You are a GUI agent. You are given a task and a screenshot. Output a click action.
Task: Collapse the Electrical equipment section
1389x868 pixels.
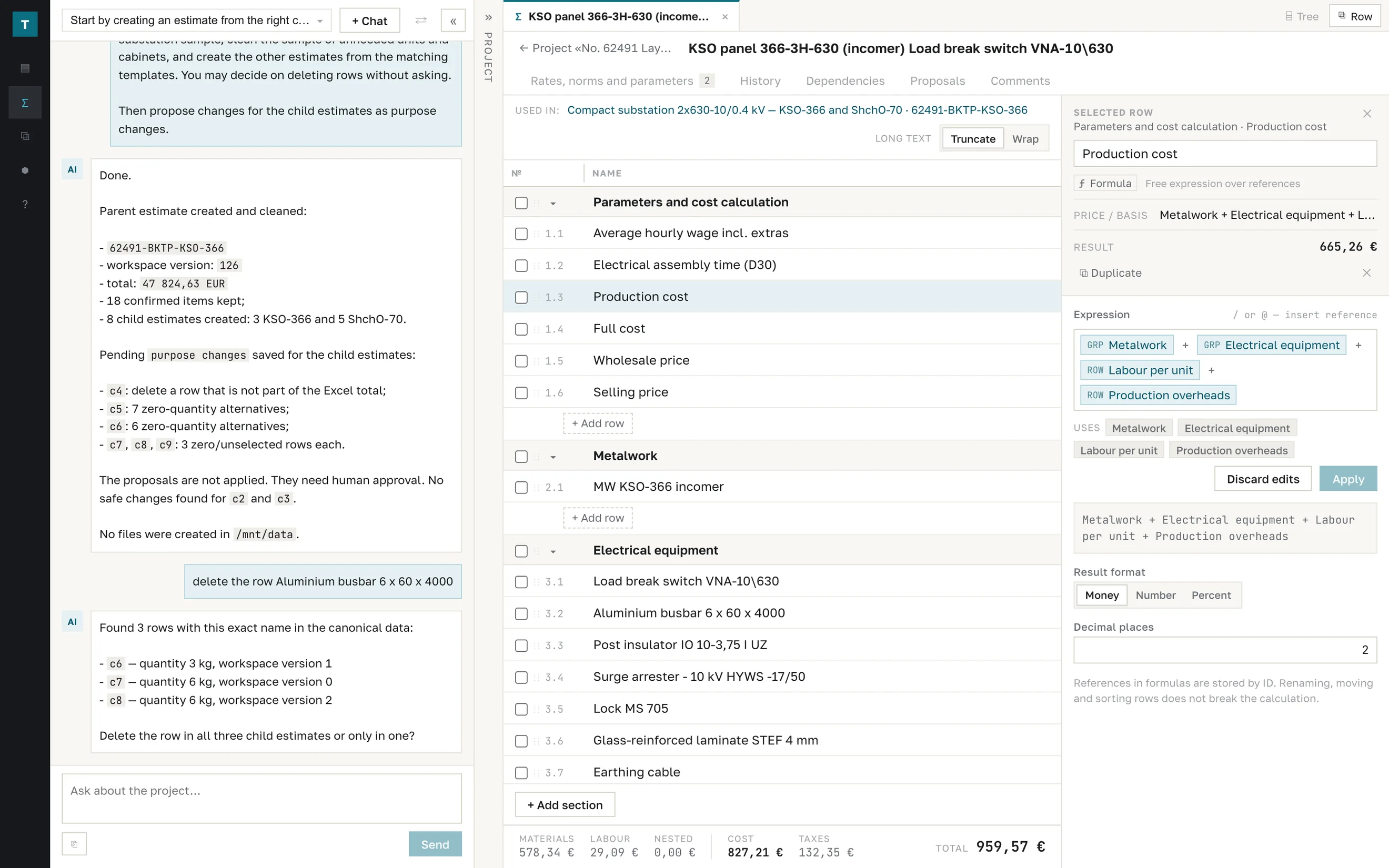click(x=553, y=551)
